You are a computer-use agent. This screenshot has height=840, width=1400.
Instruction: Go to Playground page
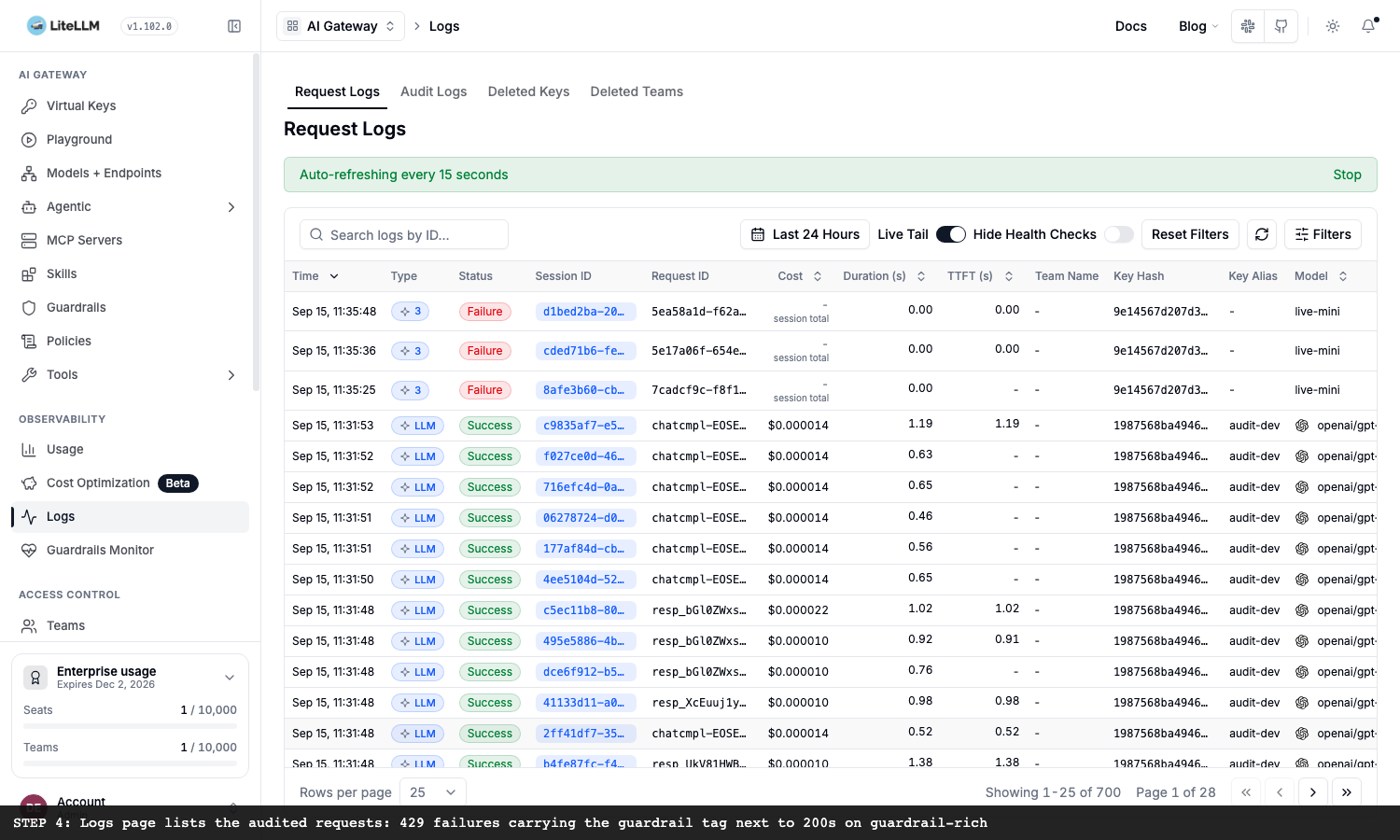130,139
